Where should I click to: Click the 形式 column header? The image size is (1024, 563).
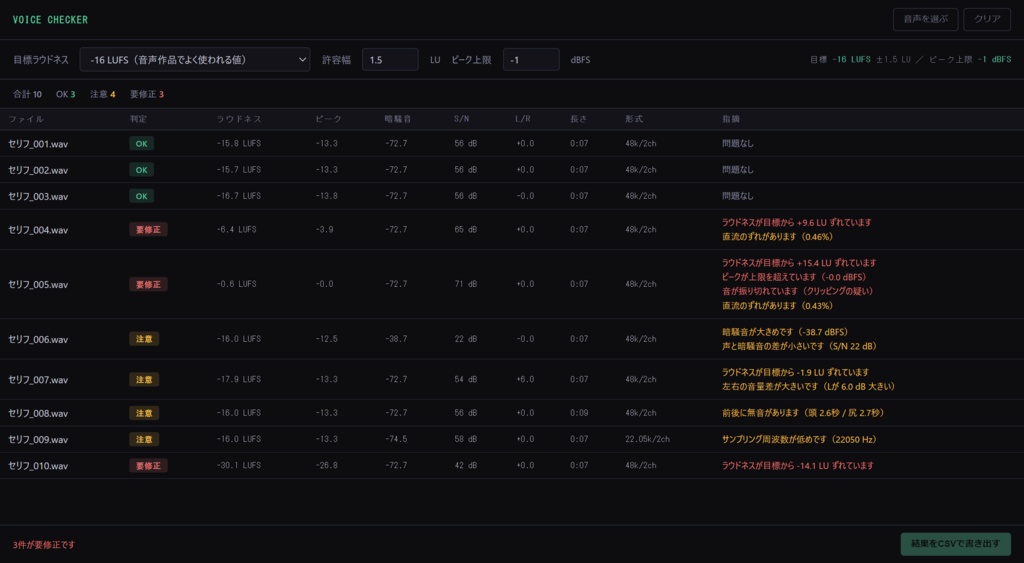tap(634, 119)
